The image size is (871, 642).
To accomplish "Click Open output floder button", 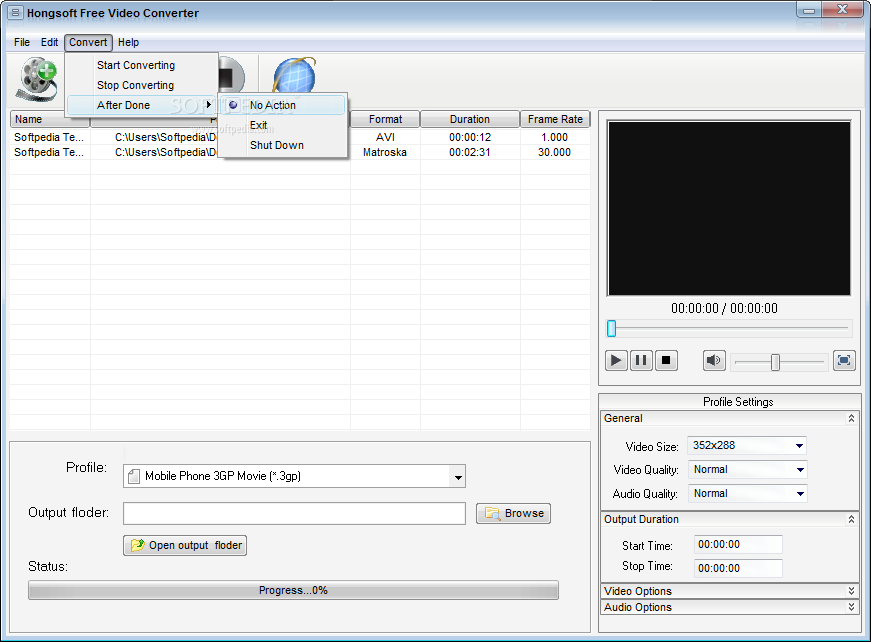I will (x=185, y=545).
